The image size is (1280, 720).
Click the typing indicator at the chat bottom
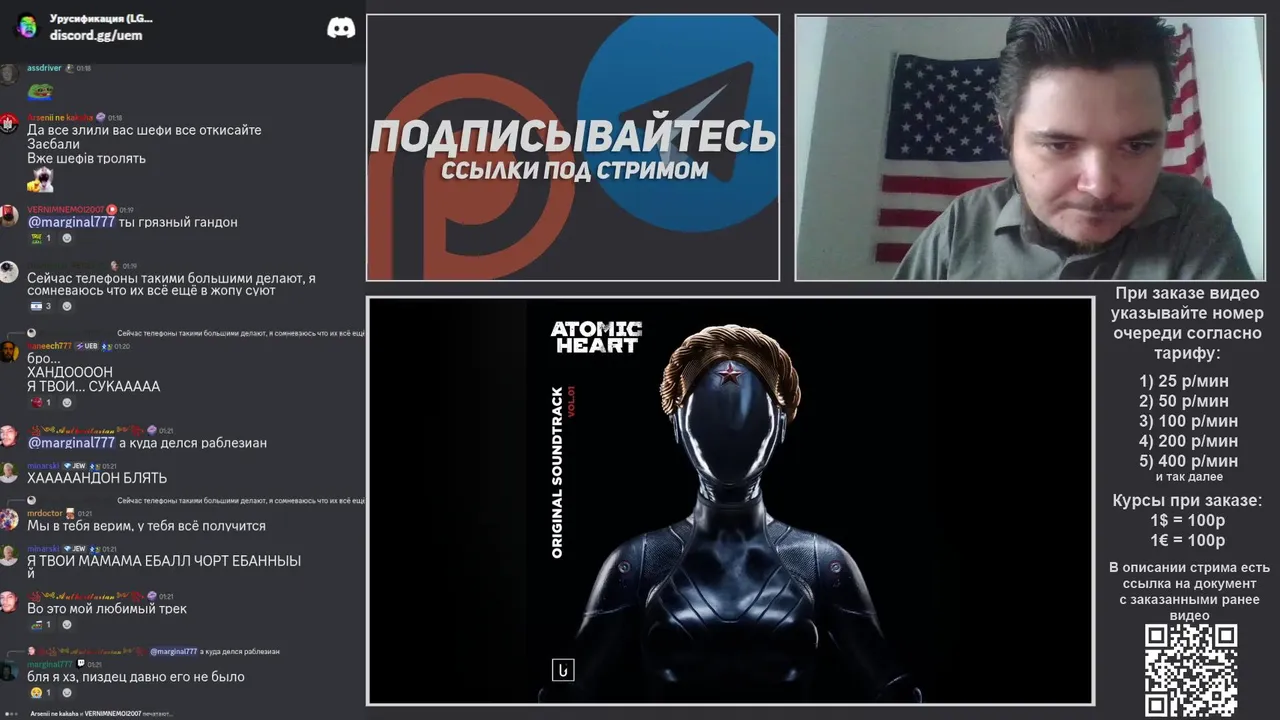tap(88, 713)
